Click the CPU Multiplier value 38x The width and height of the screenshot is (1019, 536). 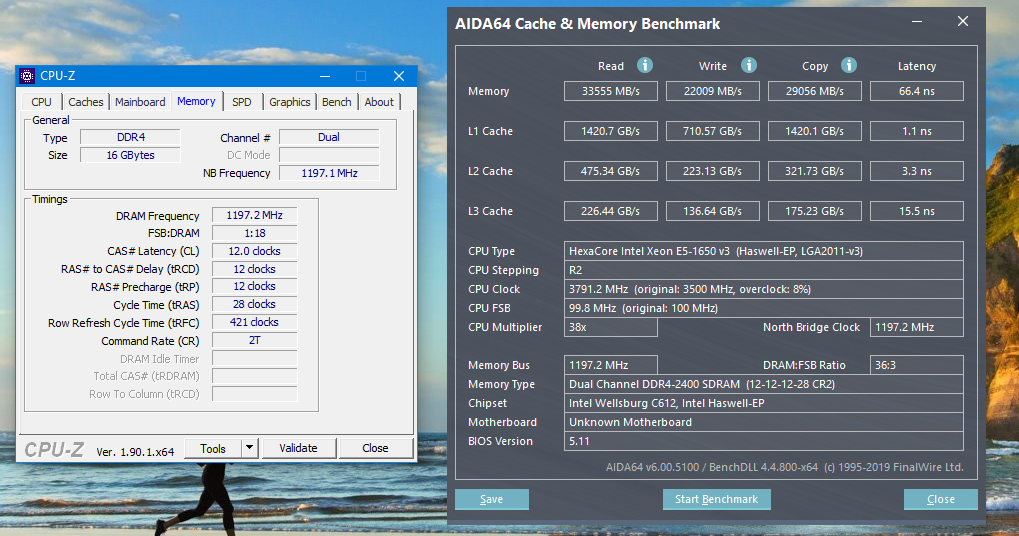[x=611, y=327]
